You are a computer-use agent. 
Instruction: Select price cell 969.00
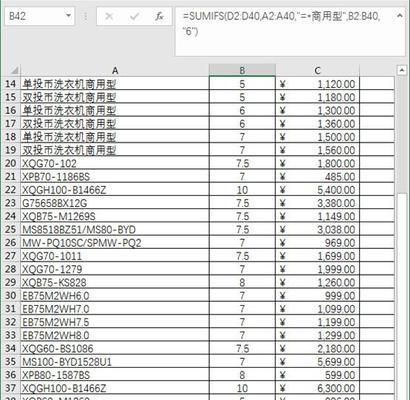pos(318,242)
